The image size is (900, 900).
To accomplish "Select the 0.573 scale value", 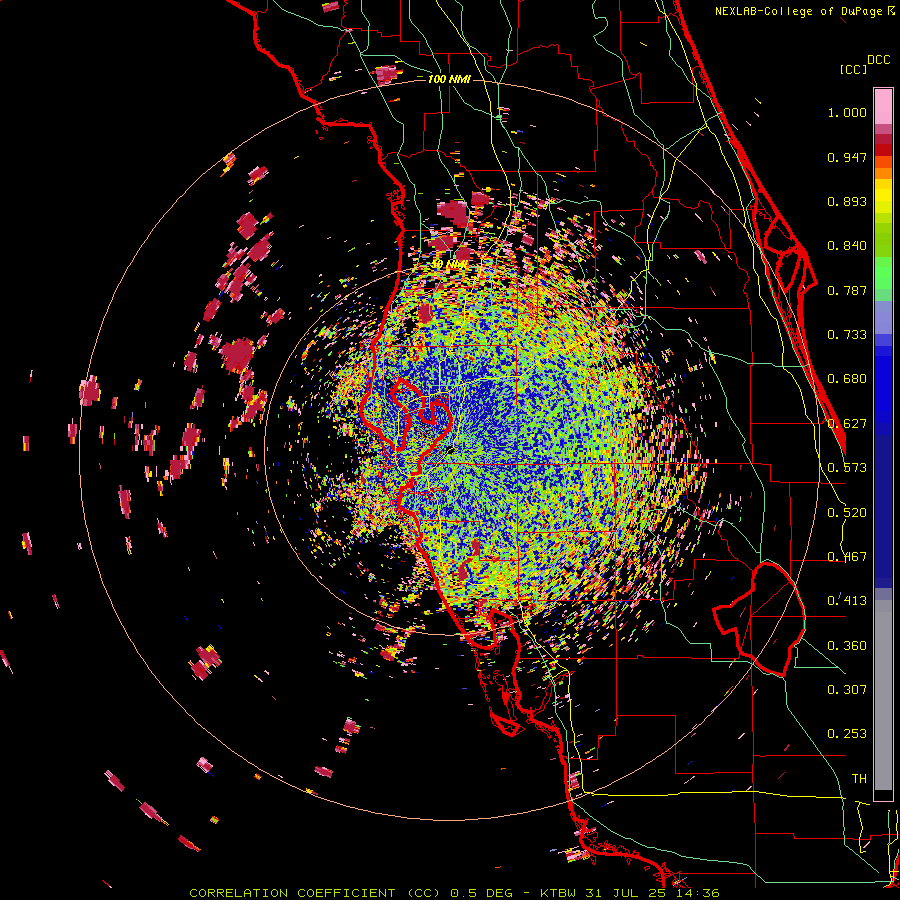I will (x=847, y=468).
